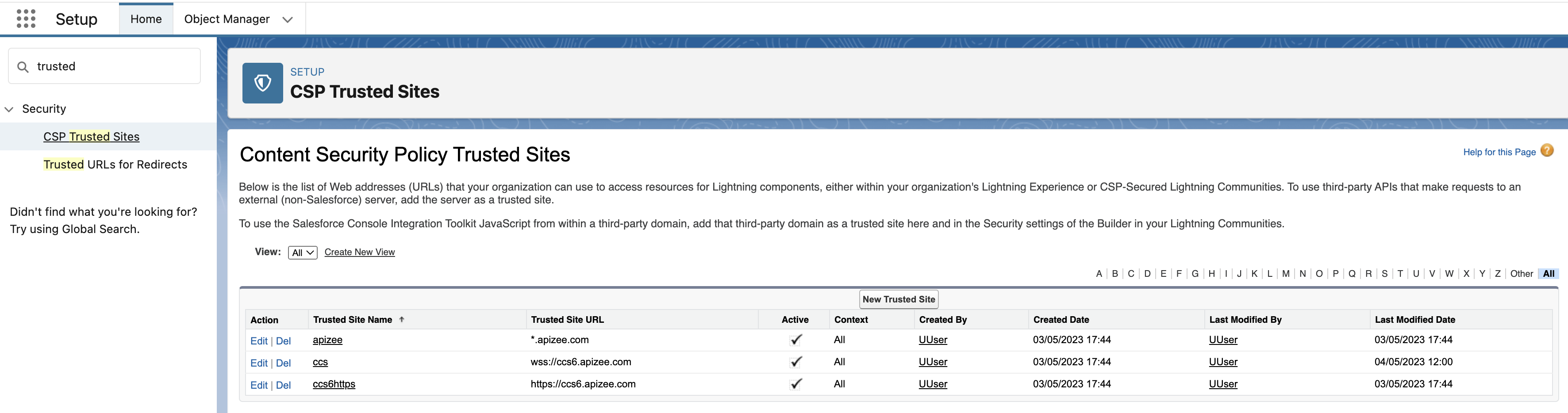Click the Quick Find field containing trusted
The width and height of the screenshot is (1568, 413).
tap(104, 66)
